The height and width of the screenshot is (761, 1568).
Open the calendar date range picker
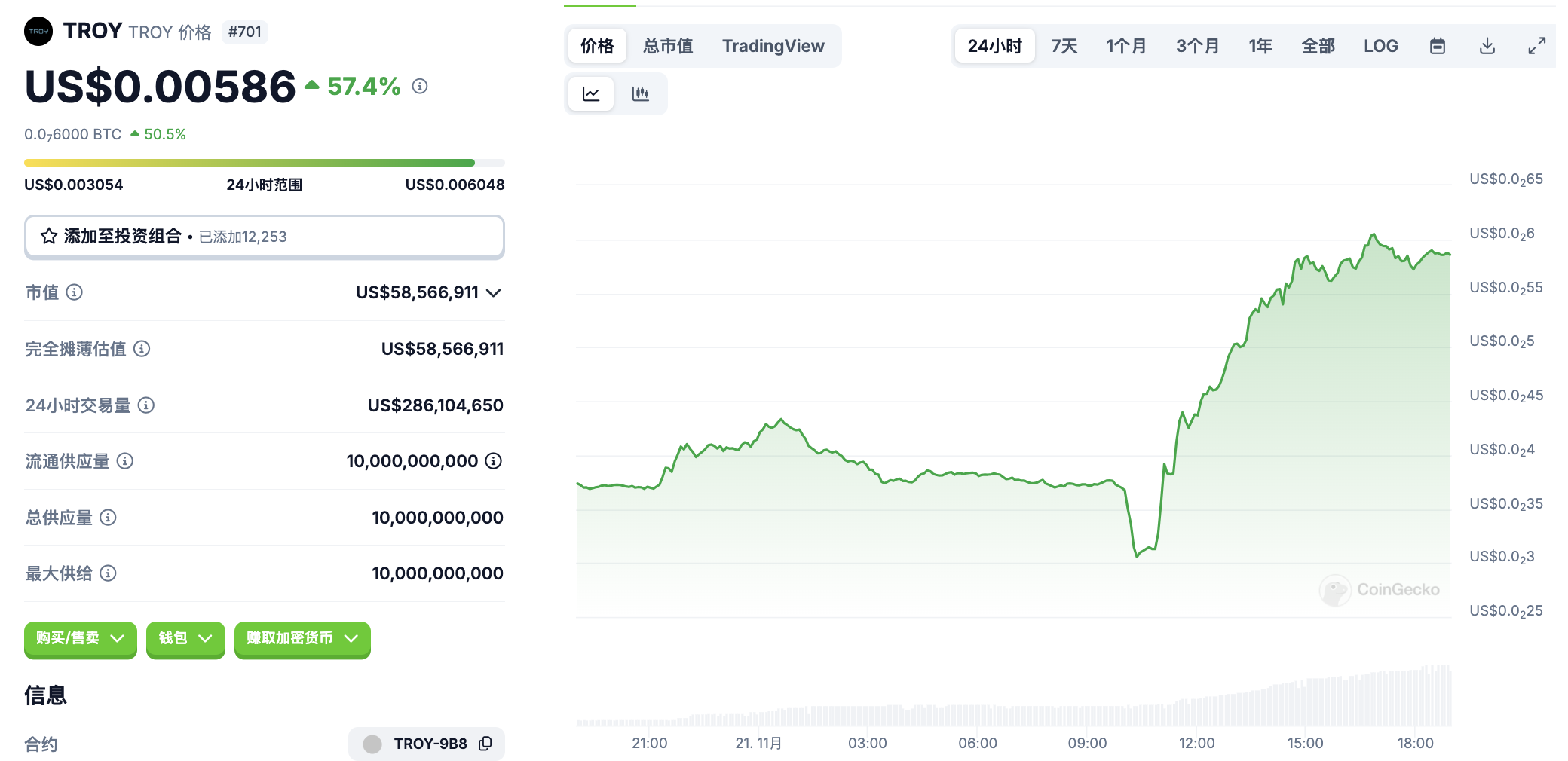(1438, 47)
